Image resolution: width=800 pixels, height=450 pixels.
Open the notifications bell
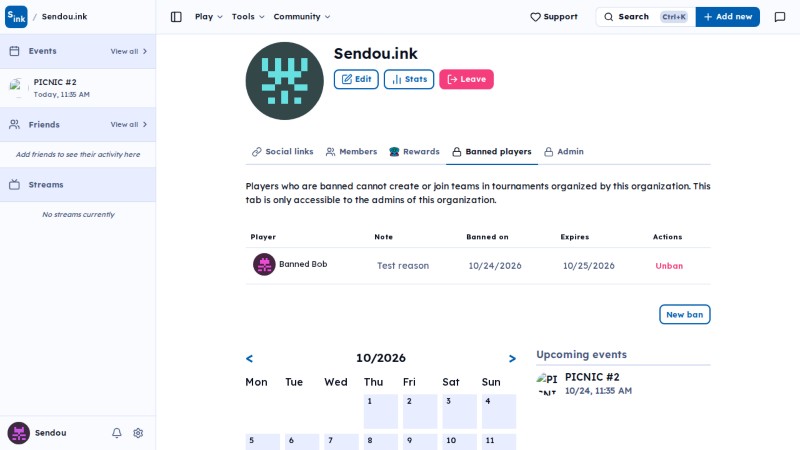coord(117,433)
